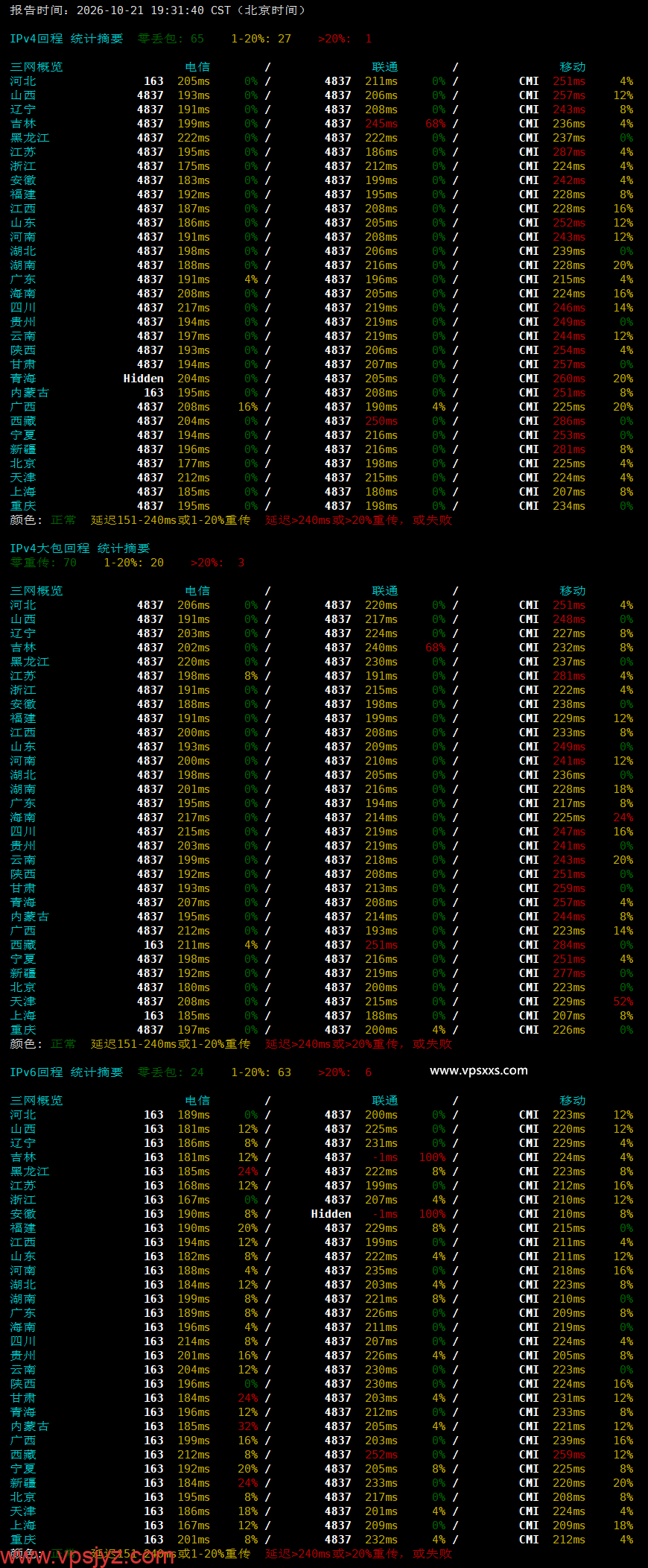This screenshot has height=1568, width=648.
Task: Click the "1-20%: 27" summary value
Action: (261, 39)
